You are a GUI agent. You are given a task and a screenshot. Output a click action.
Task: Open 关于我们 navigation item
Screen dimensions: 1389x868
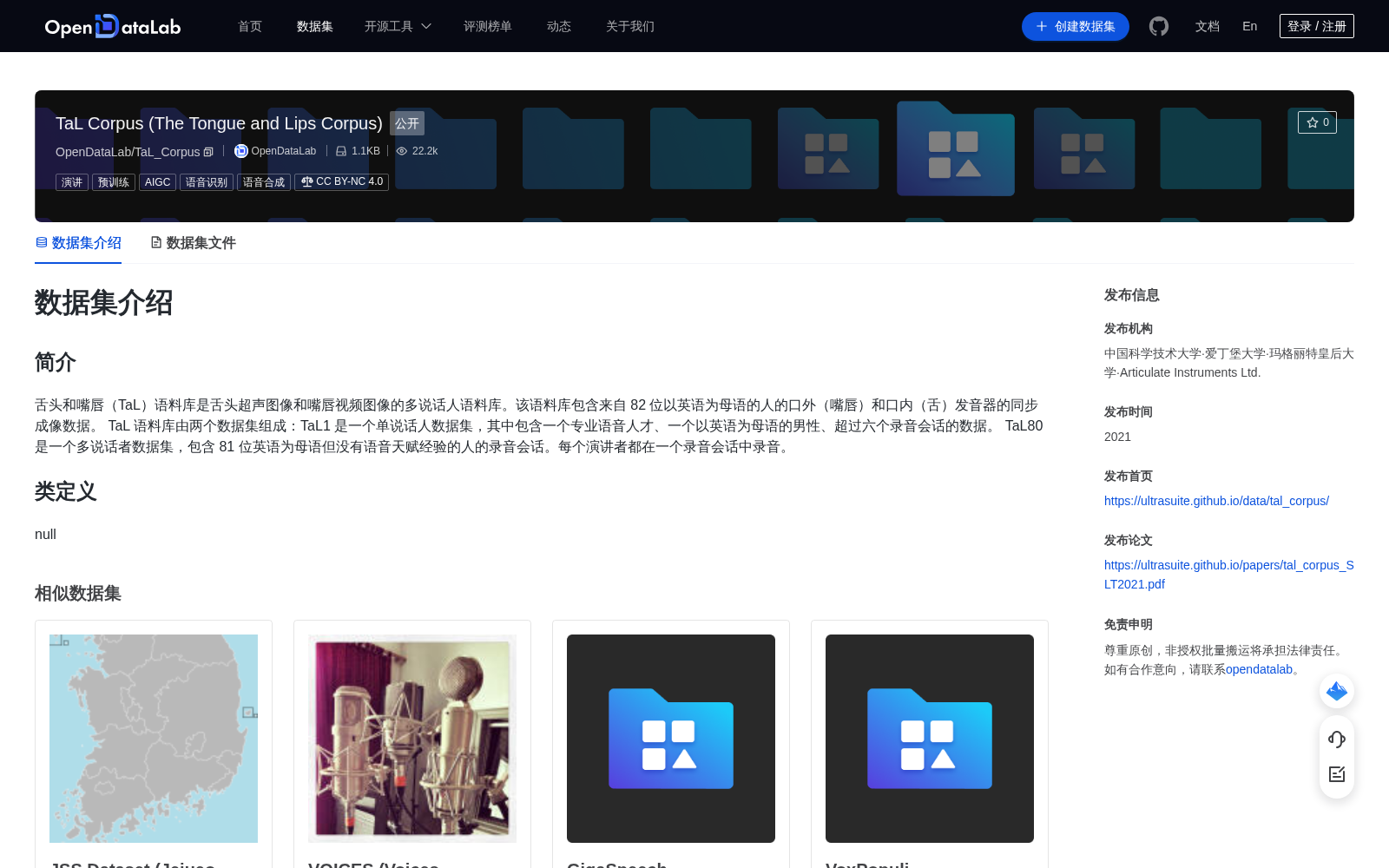coord(630,26)
